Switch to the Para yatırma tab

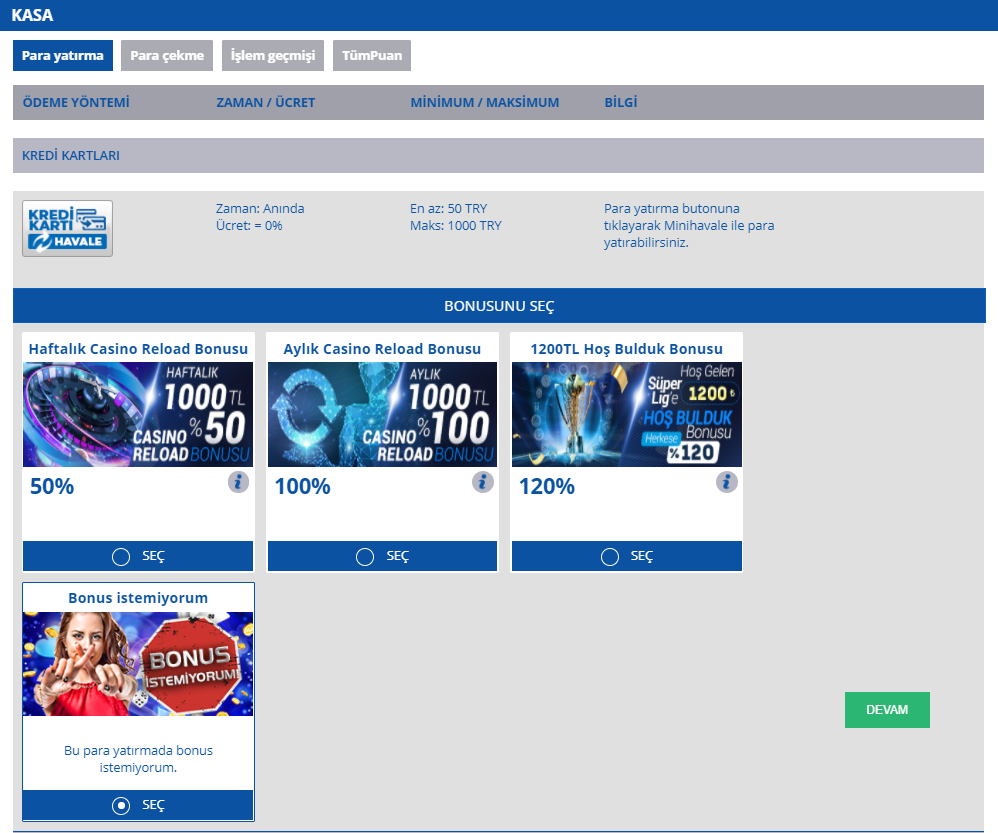tap(63, 56)
